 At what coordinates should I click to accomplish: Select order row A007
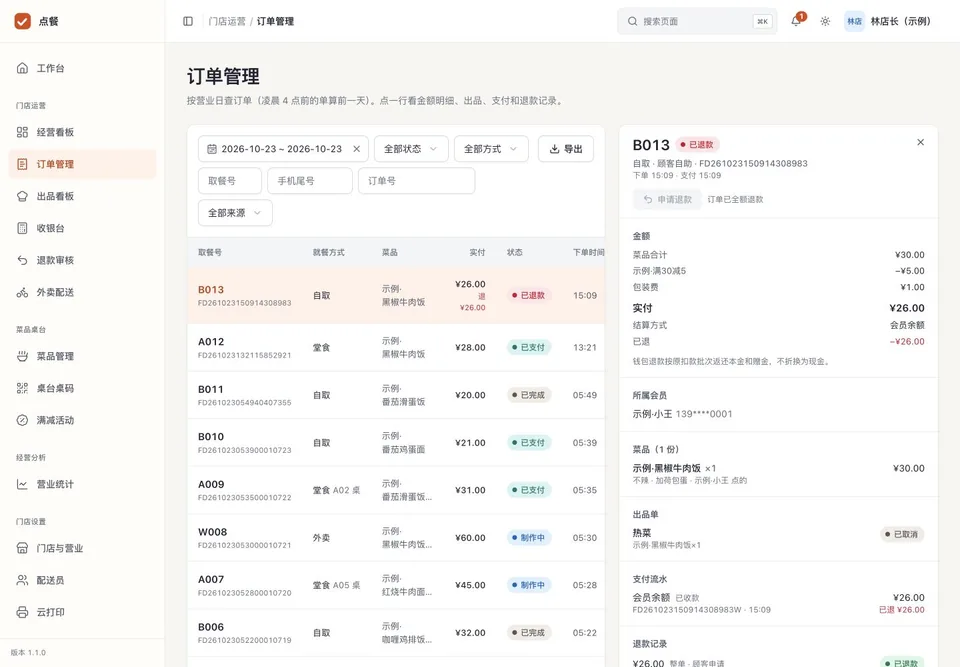396,585
